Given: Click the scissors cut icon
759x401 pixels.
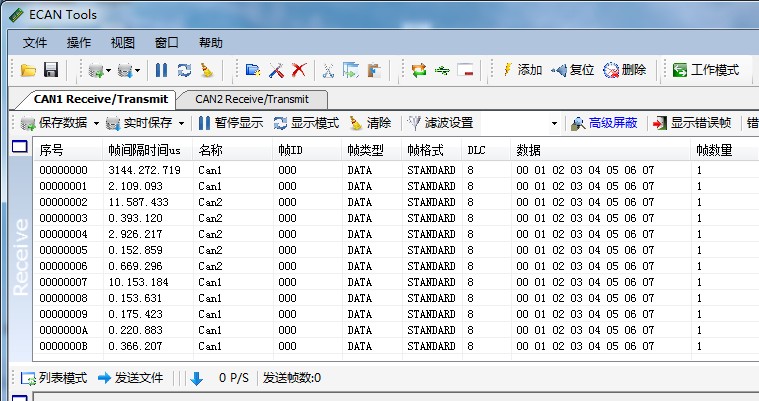Looking at the screenshot, I should pos(328,71).
